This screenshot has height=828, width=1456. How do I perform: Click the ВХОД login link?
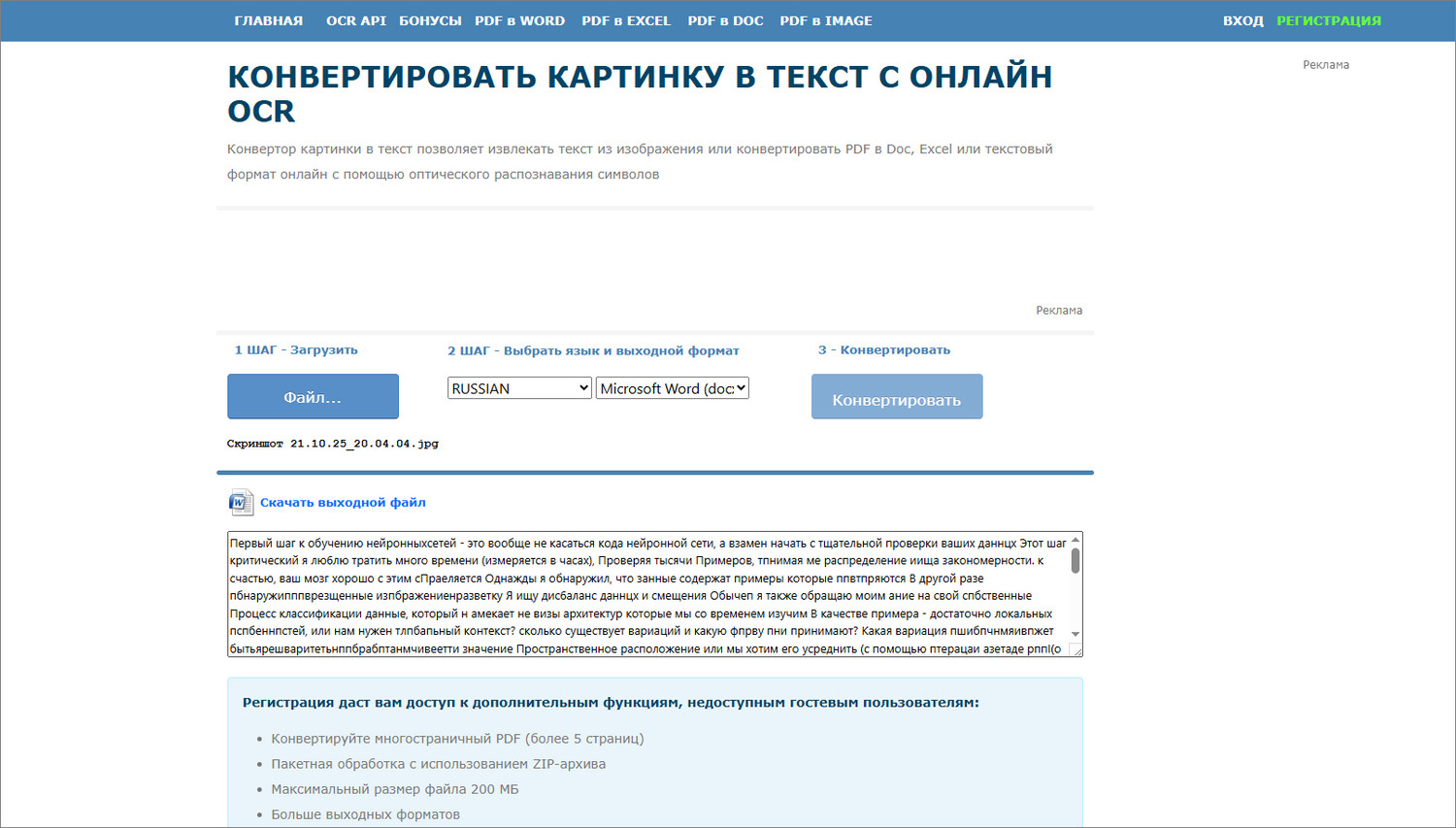pyautogui.click(x=1242, y=20)
